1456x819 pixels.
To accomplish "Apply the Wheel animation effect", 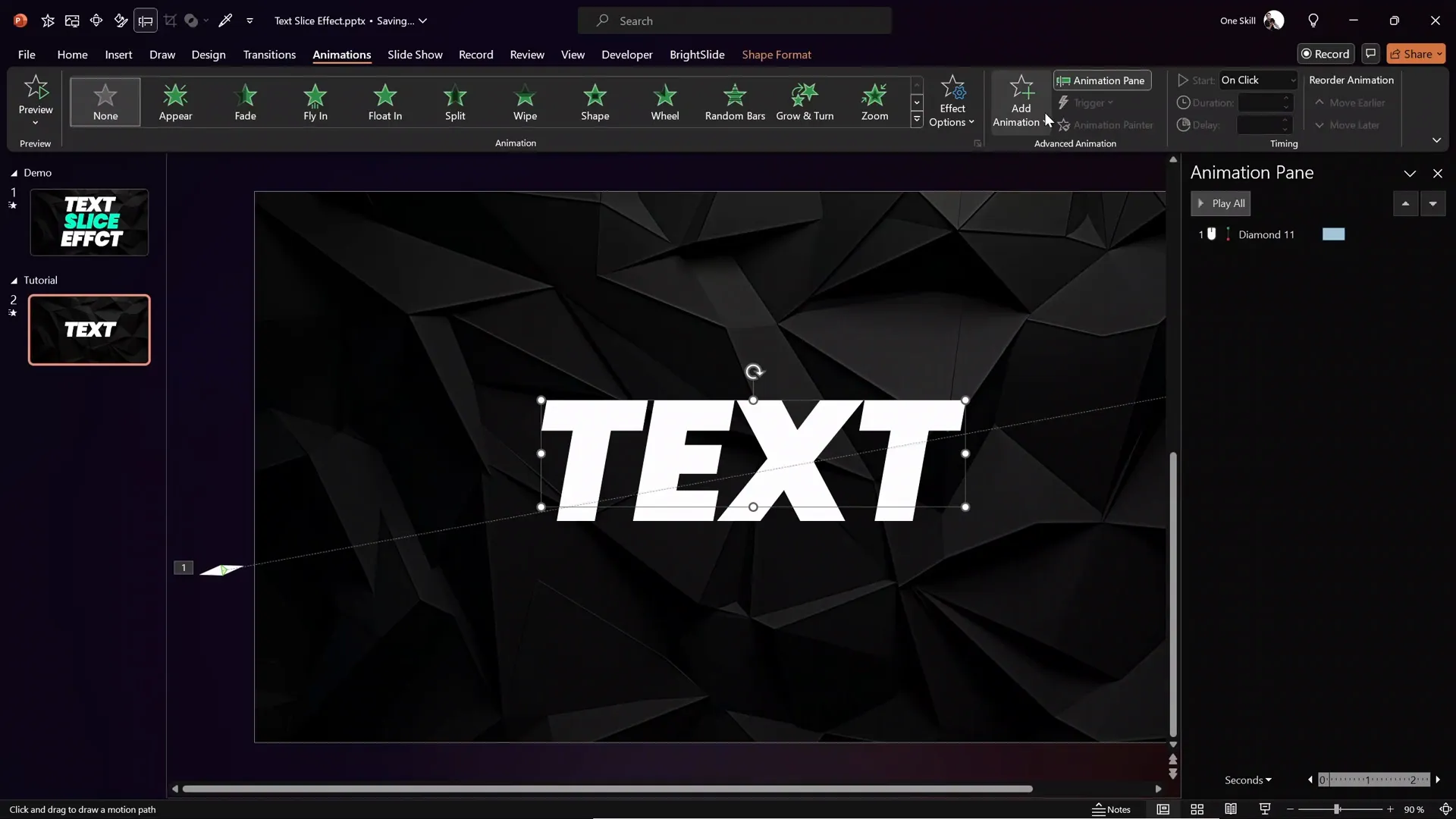I will coord(665,102).
